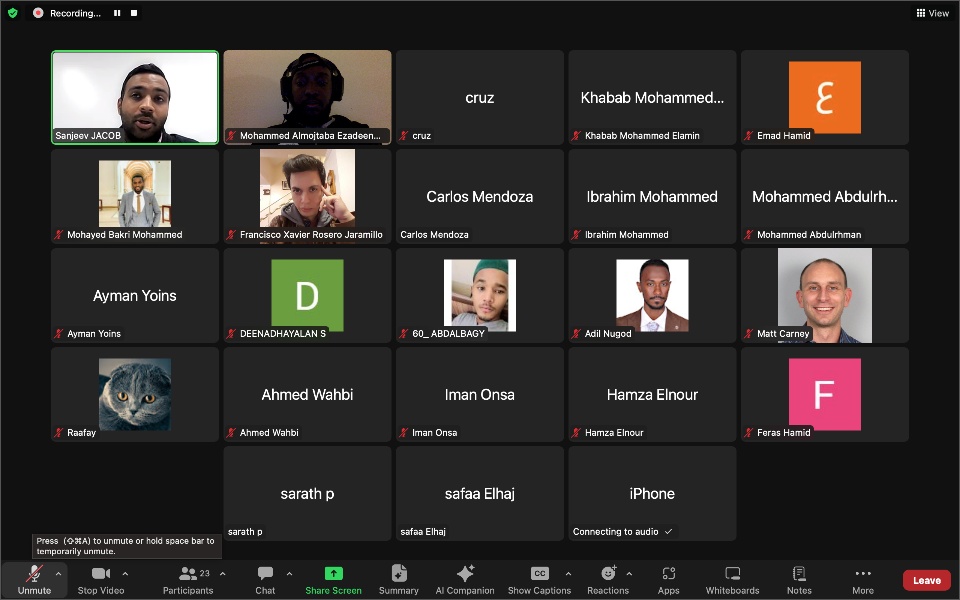Screen dimensions: 960x600
Task: Expand caption options arrow beside Show Captions
Action: (x=568, y=574)
